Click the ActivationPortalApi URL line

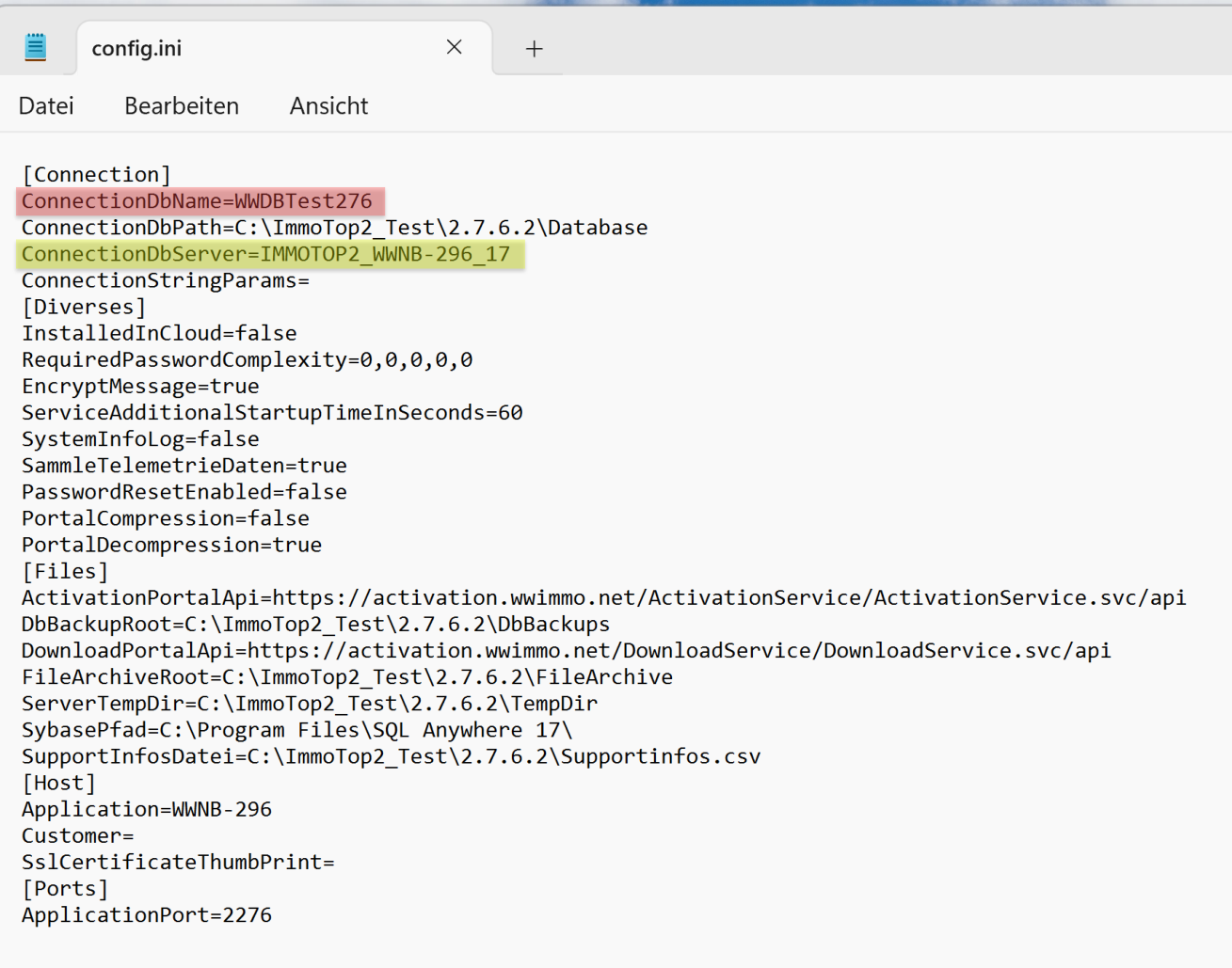point(604,597)
